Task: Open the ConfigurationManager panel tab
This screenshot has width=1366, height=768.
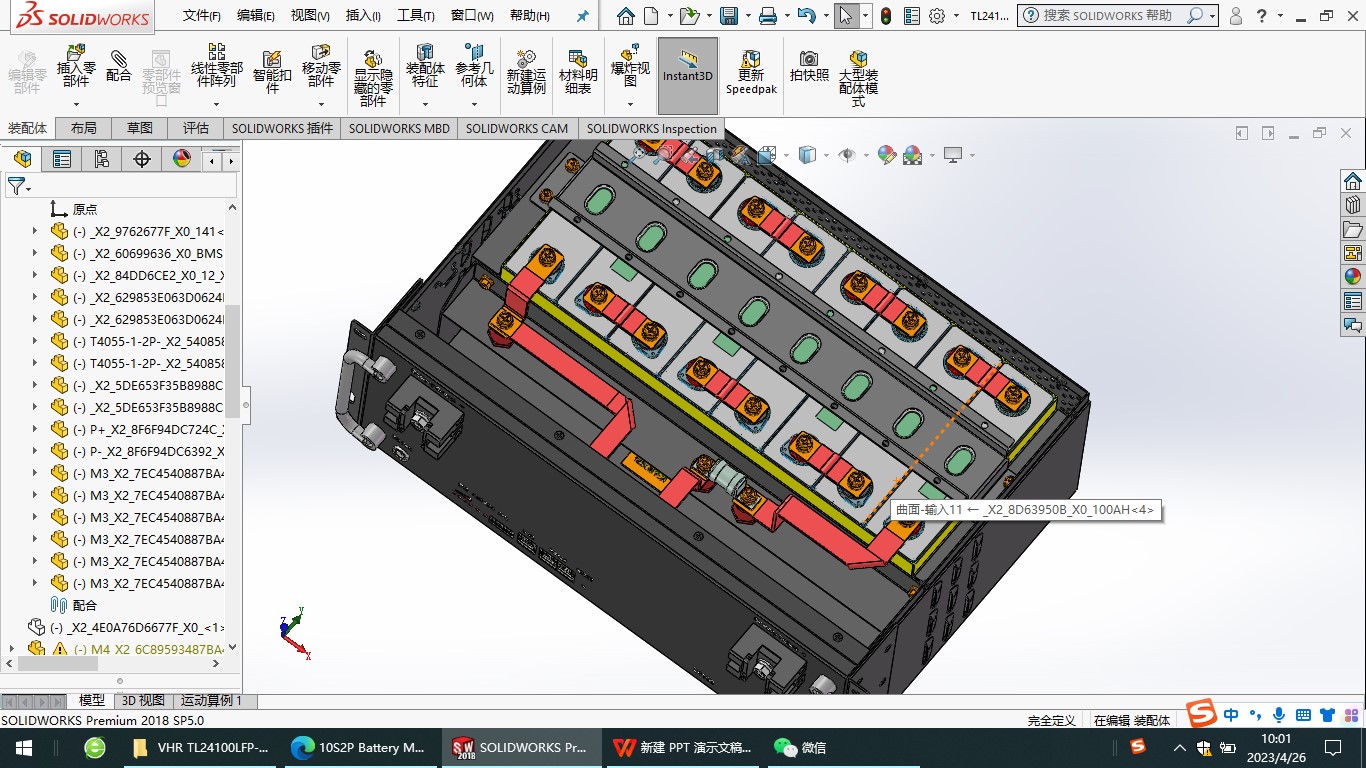Action: pos(102,159)
